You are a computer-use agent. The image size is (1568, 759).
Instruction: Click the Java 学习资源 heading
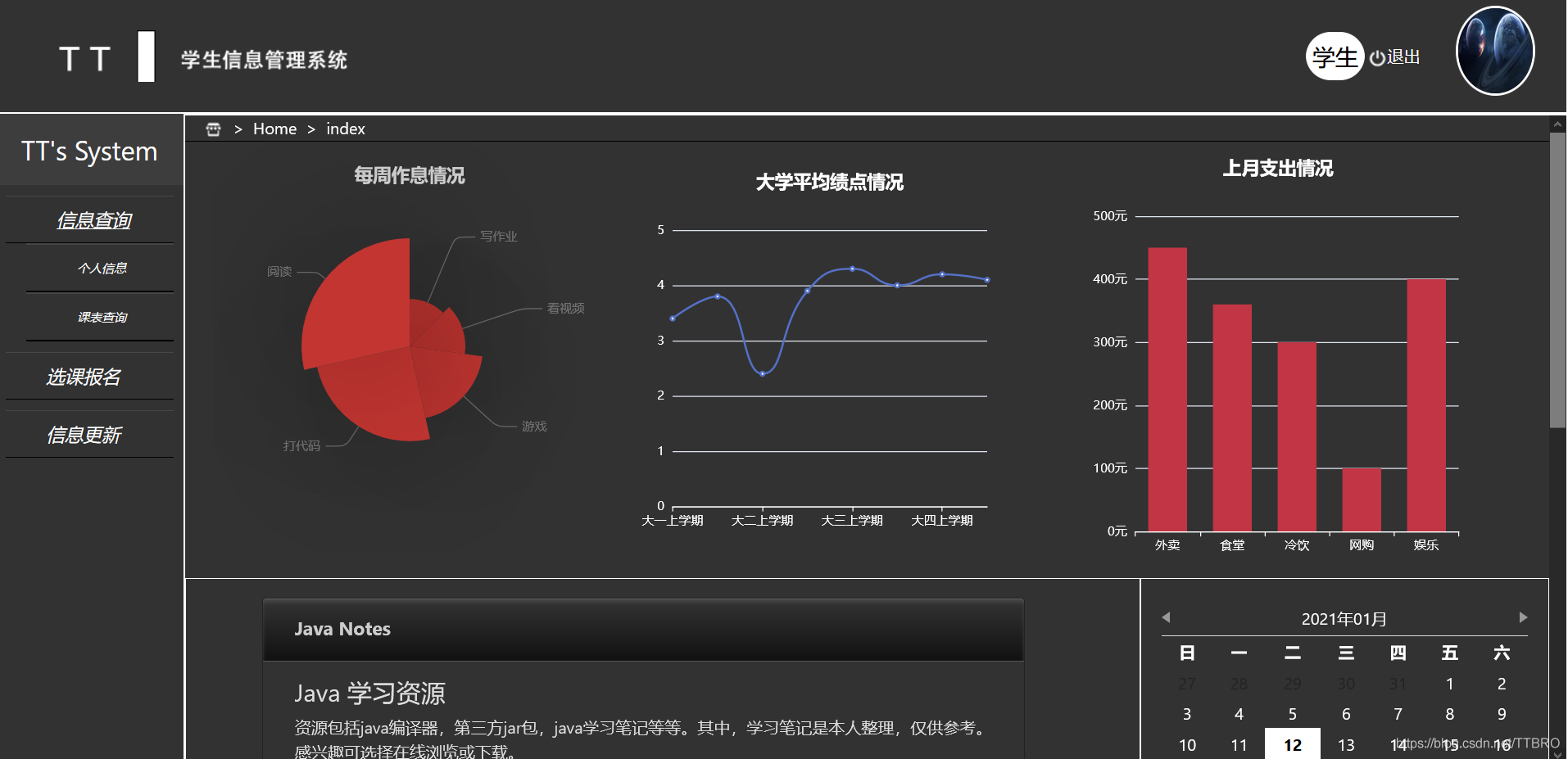click(x=369, y=693)
